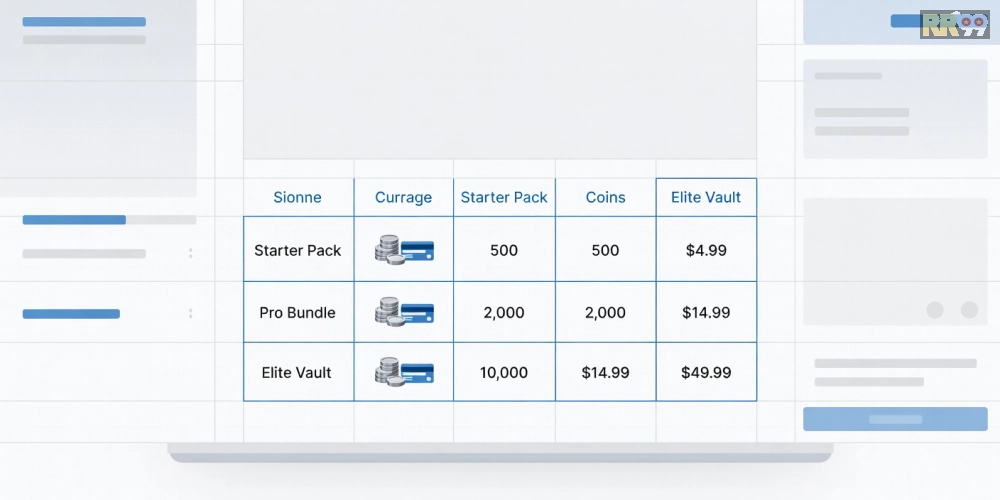
Task: Click the blue progress bar in the left sidebar
Action: [74, 220]
